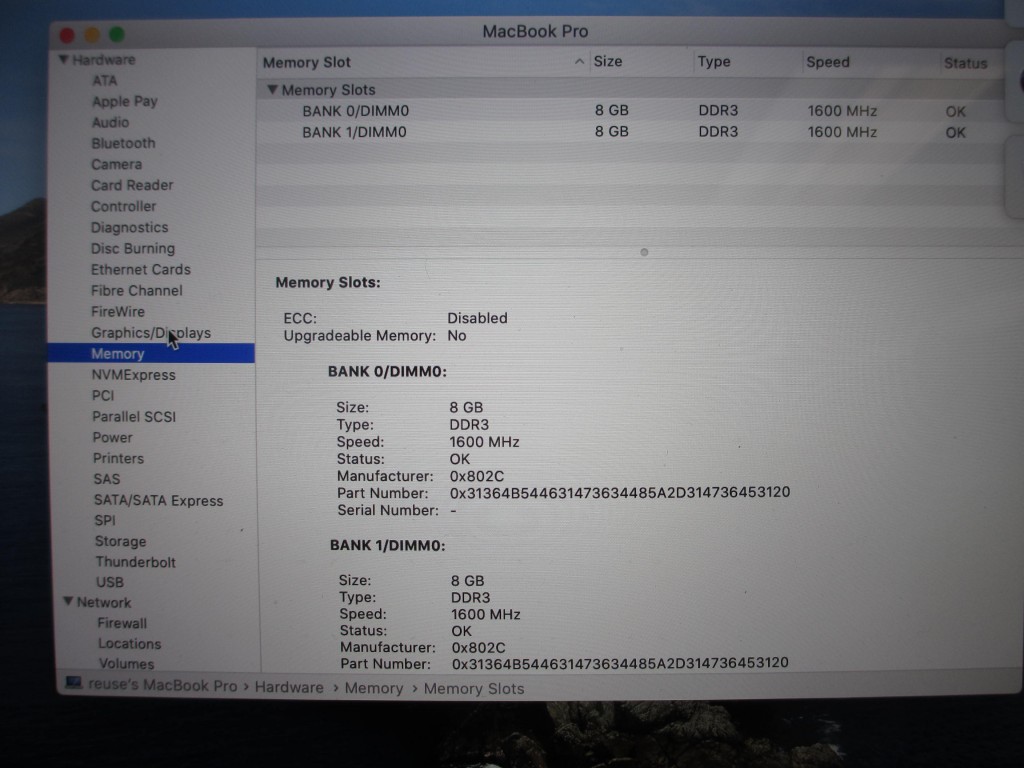
Task: Click the red close window button
Action: tap(67, 35)
